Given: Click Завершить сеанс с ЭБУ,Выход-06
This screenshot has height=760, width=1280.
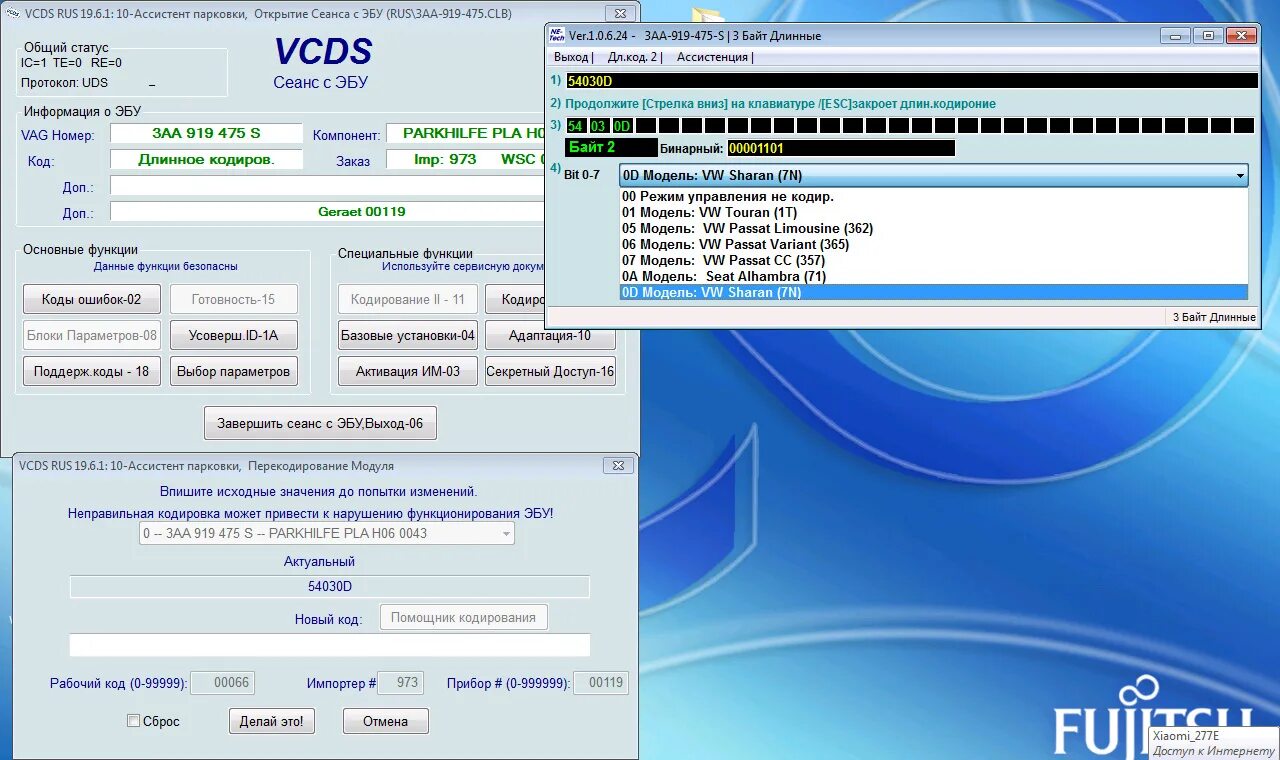Looking at the screenshot, I should [x=320, y=423].
